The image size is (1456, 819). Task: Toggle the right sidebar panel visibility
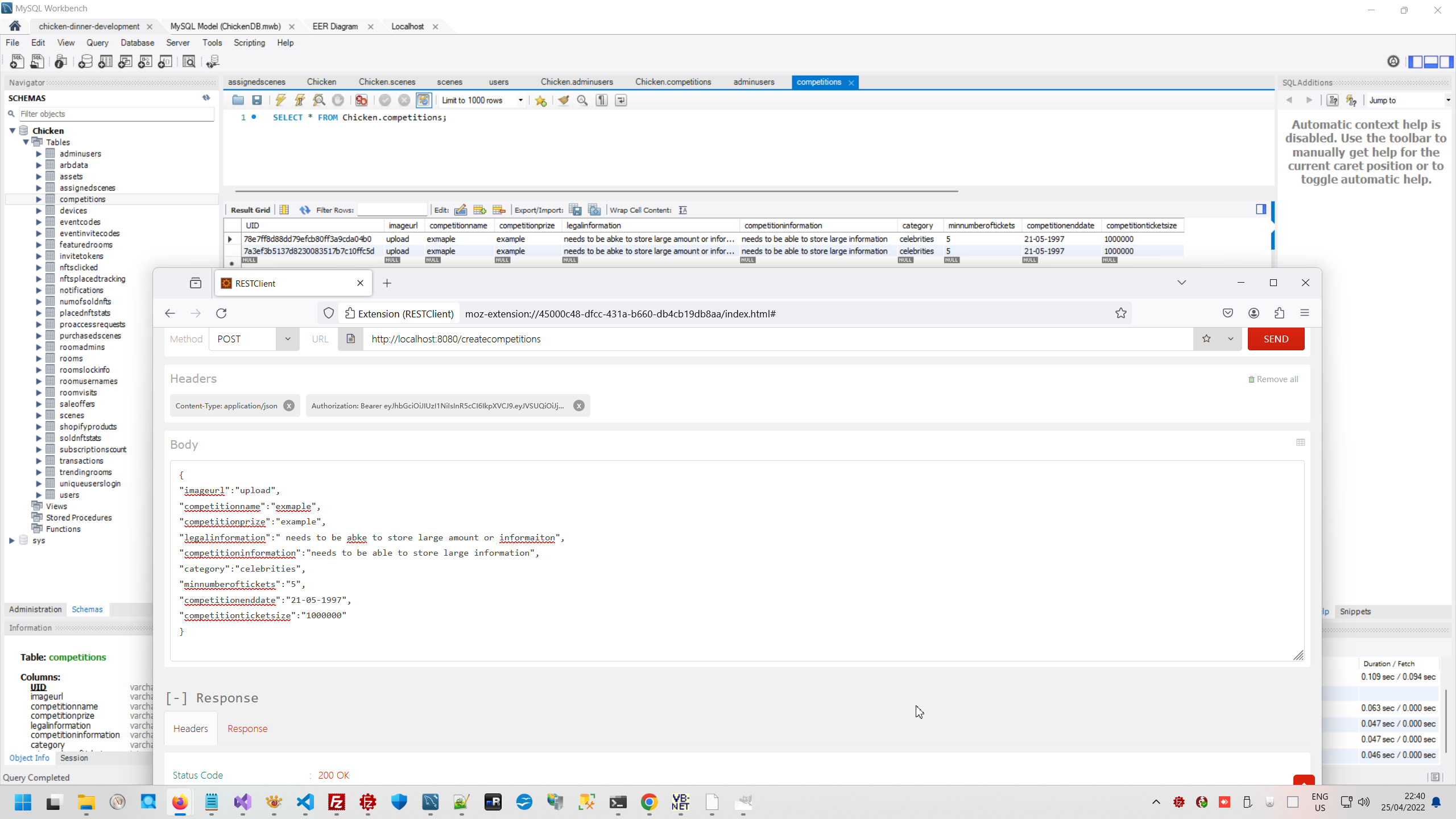tap(1446, 61)
